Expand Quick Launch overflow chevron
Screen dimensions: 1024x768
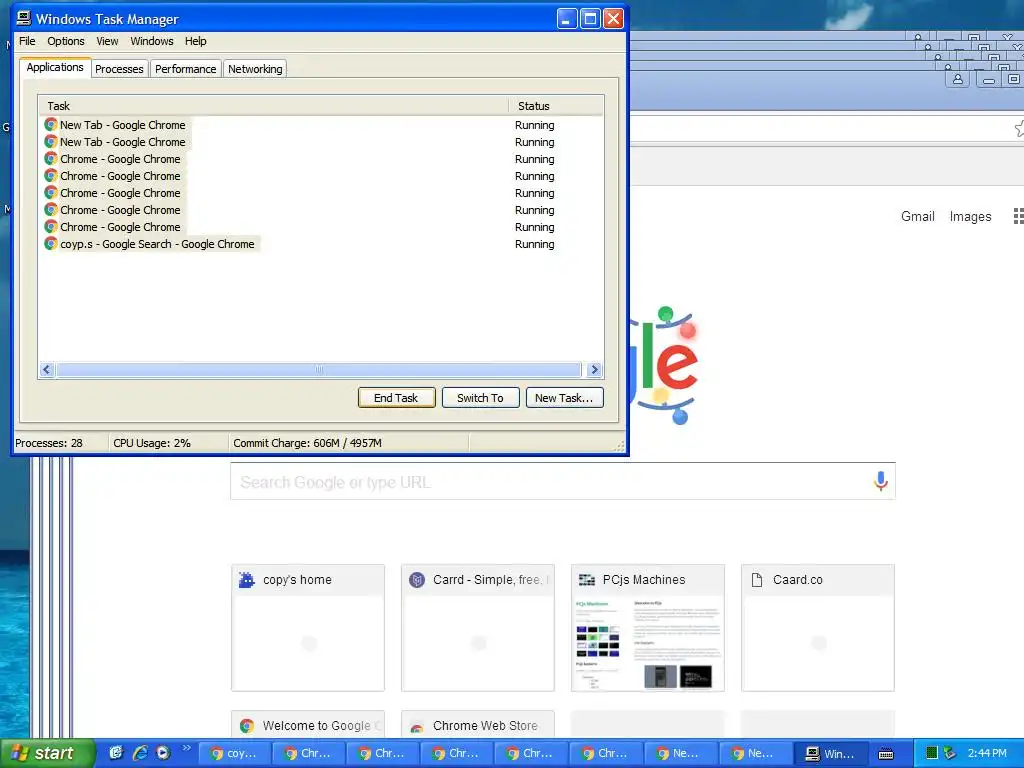[186, 748]
